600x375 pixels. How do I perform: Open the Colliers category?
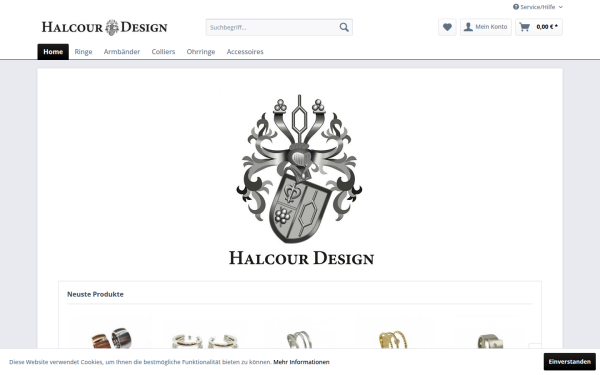pyautogui.click(x=163, y=52)
